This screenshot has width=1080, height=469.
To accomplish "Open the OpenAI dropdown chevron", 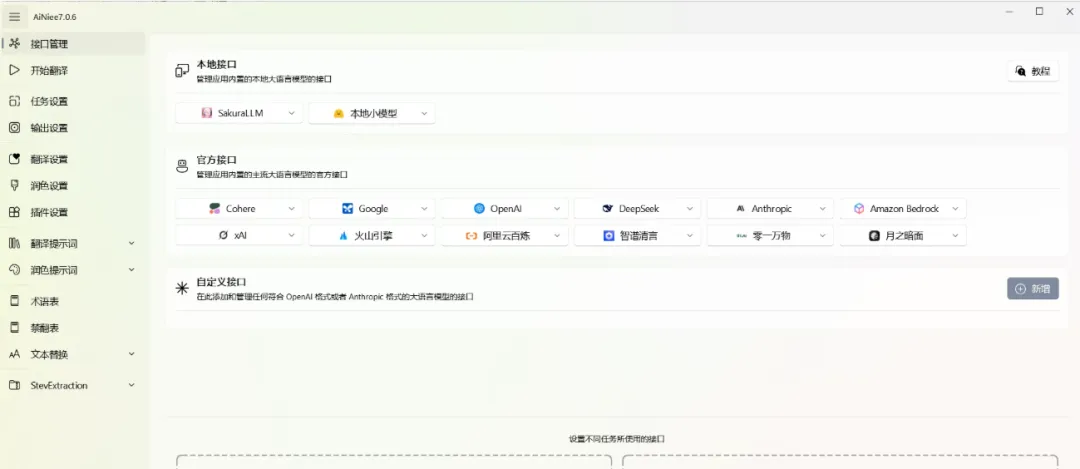I will pos(557,209).
